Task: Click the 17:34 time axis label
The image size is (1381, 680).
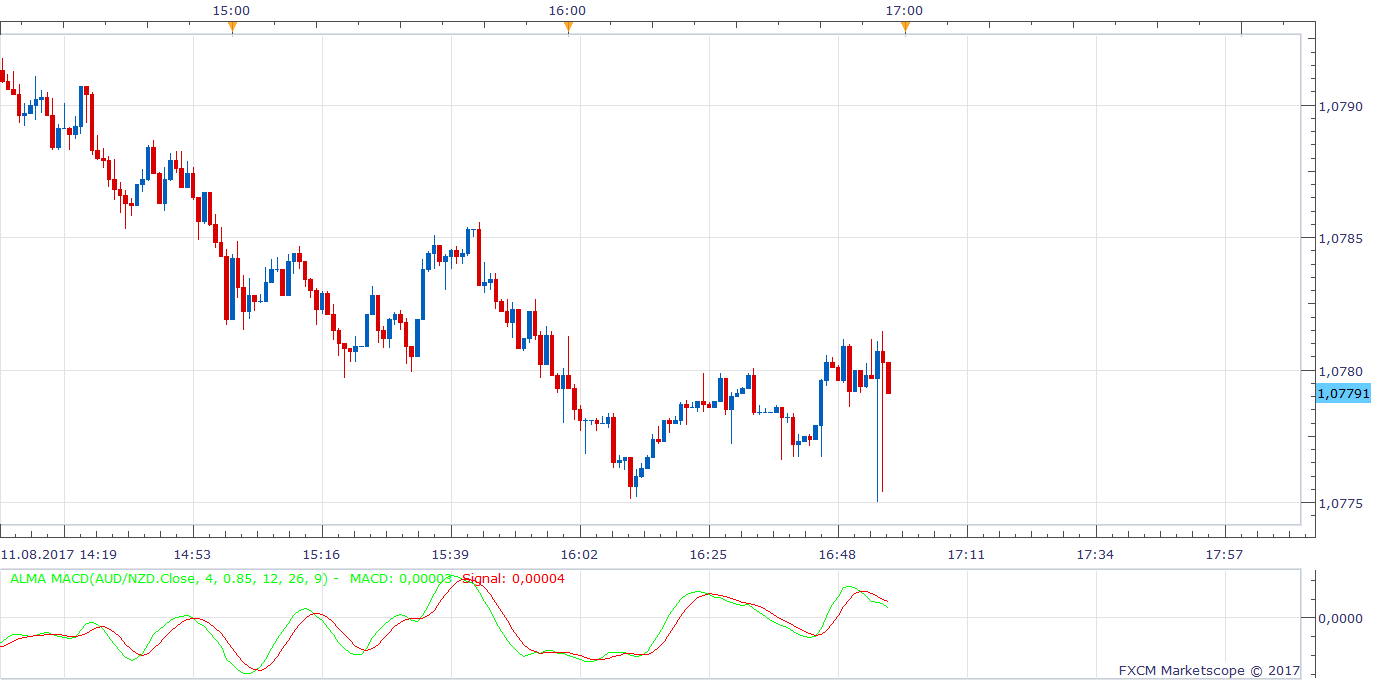Action: point(1095,554)
